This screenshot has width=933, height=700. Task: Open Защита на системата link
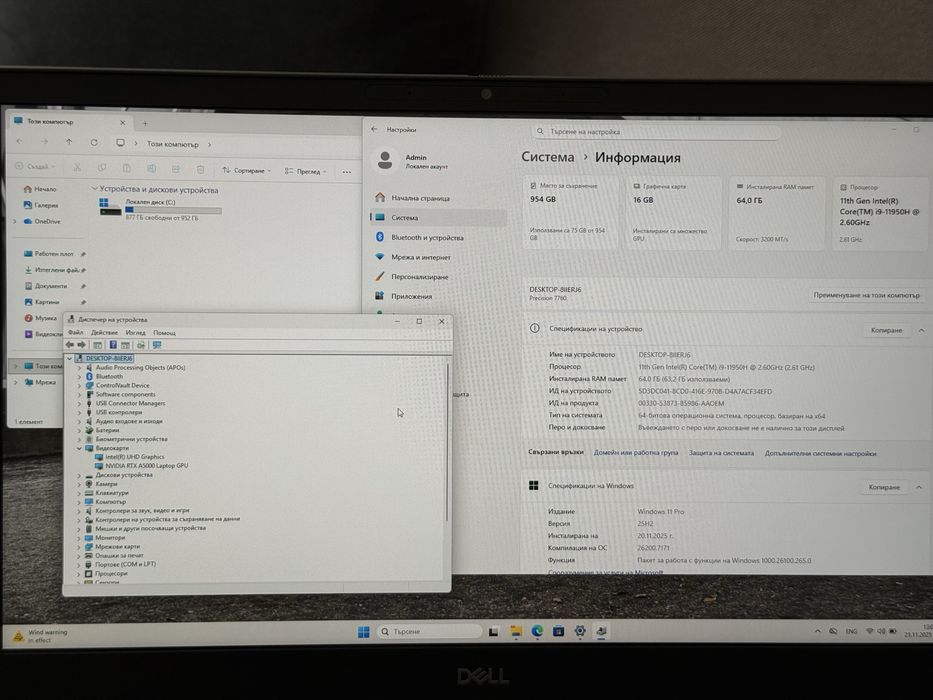click(x=721, y=453)
